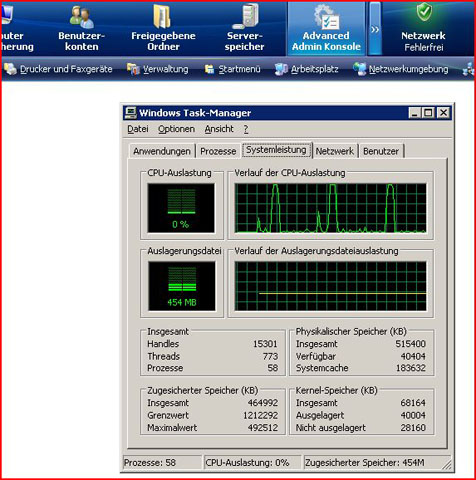This screenshot has width=476, height=480.
Task: Open Verwaltung shortcut
Action: pyautogui.click(x=158, y=69)
